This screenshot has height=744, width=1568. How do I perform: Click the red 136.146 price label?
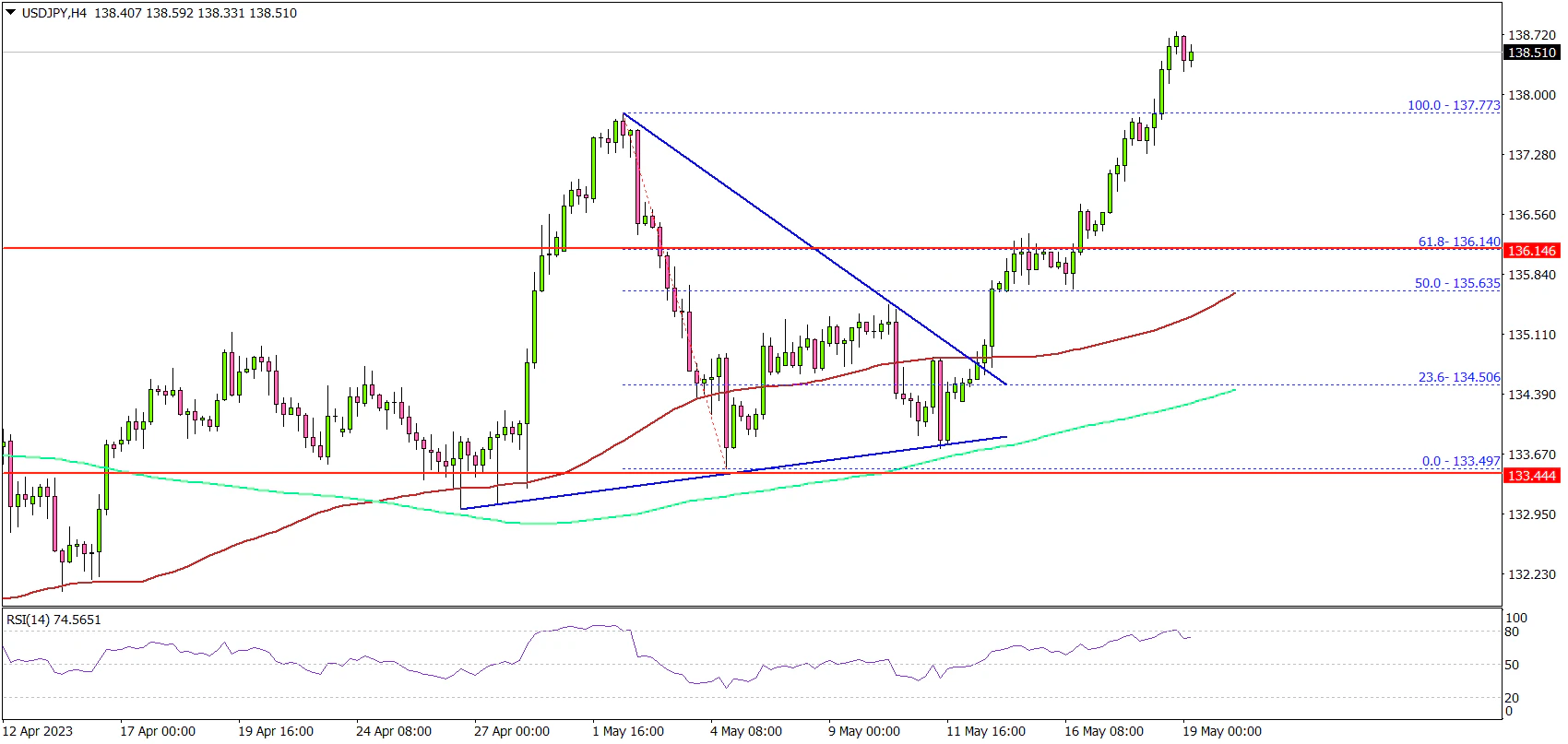tap(1531, 250)
